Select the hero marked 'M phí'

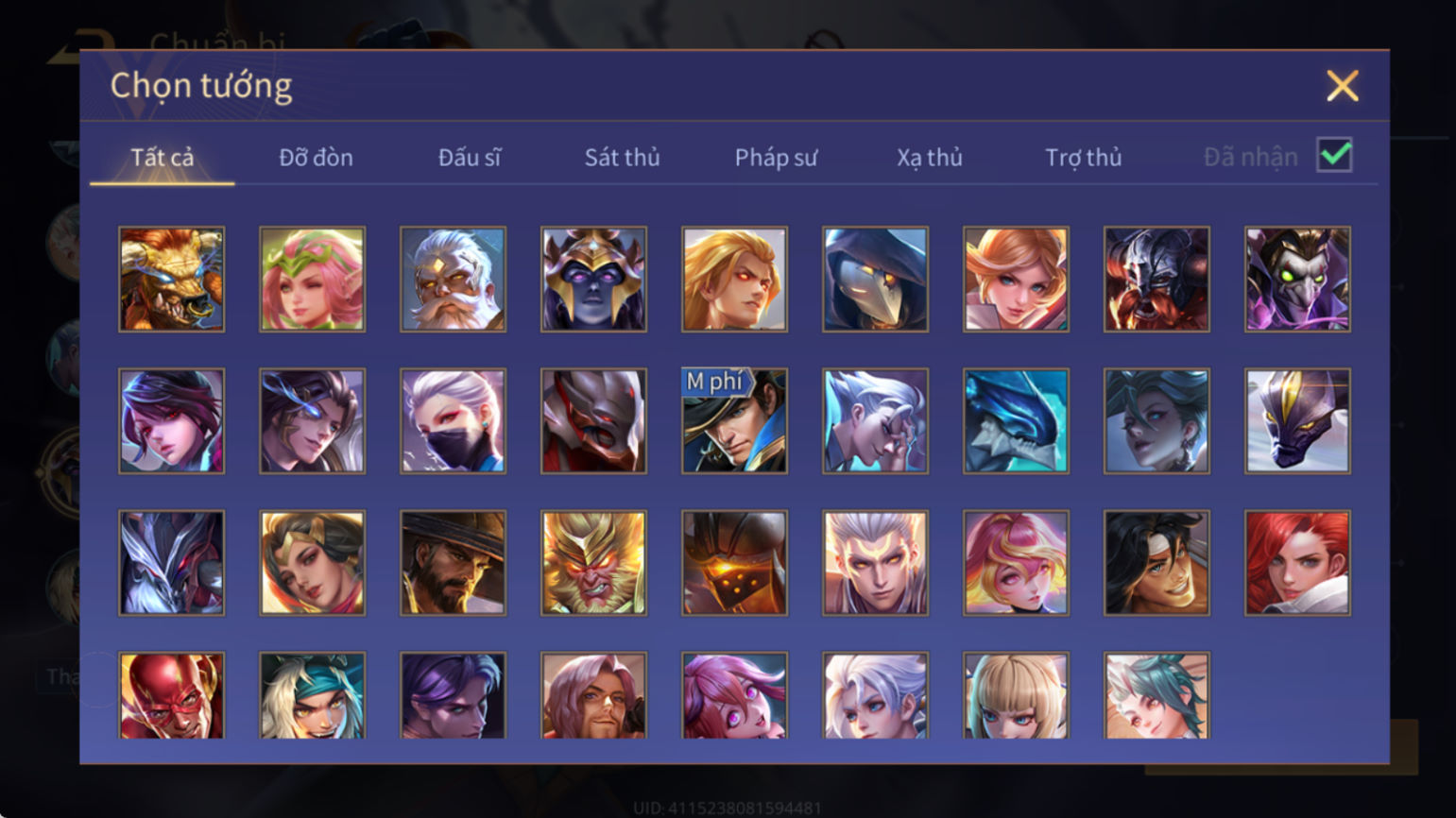coord(735,421)
